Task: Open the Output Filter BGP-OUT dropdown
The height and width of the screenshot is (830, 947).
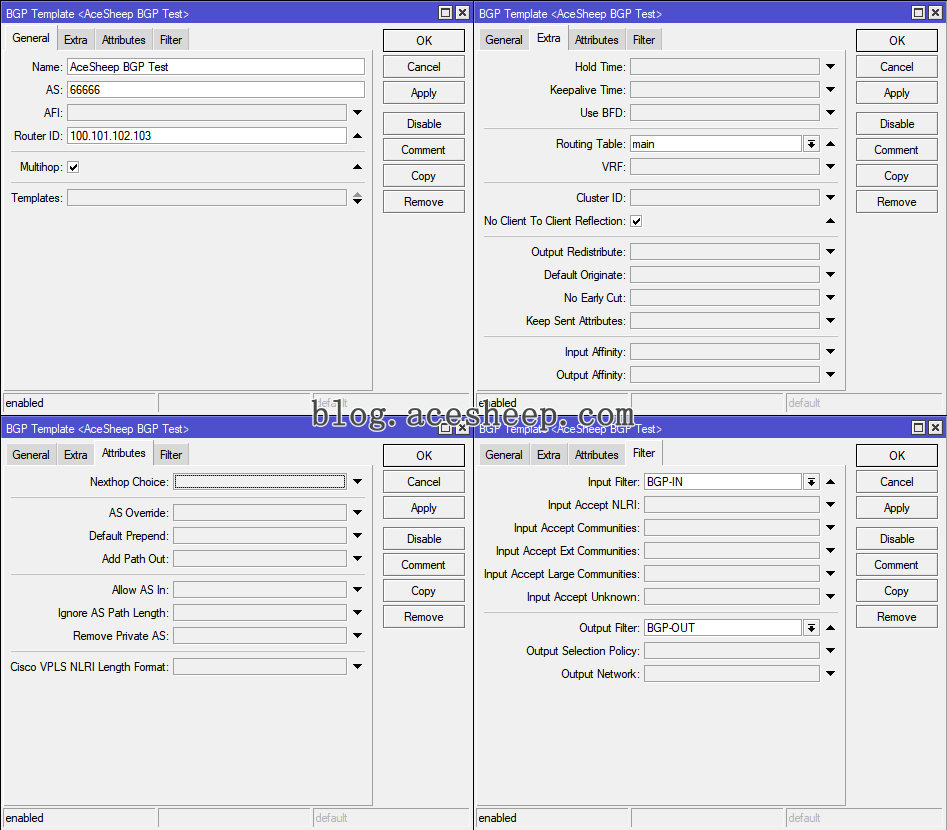Action: click(811, 628)
